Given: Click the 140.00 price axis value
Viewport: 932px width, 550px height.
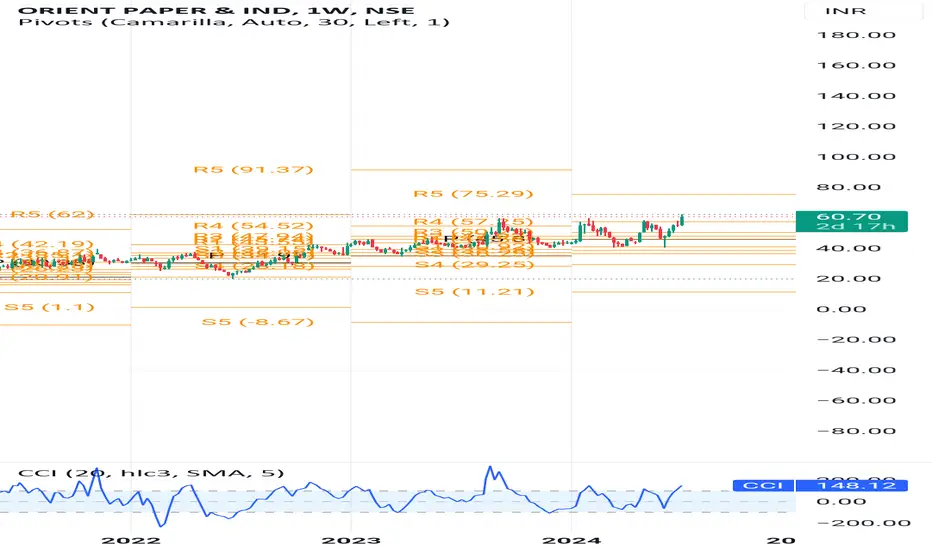Looking at the screenshot, I should (856, 96).
